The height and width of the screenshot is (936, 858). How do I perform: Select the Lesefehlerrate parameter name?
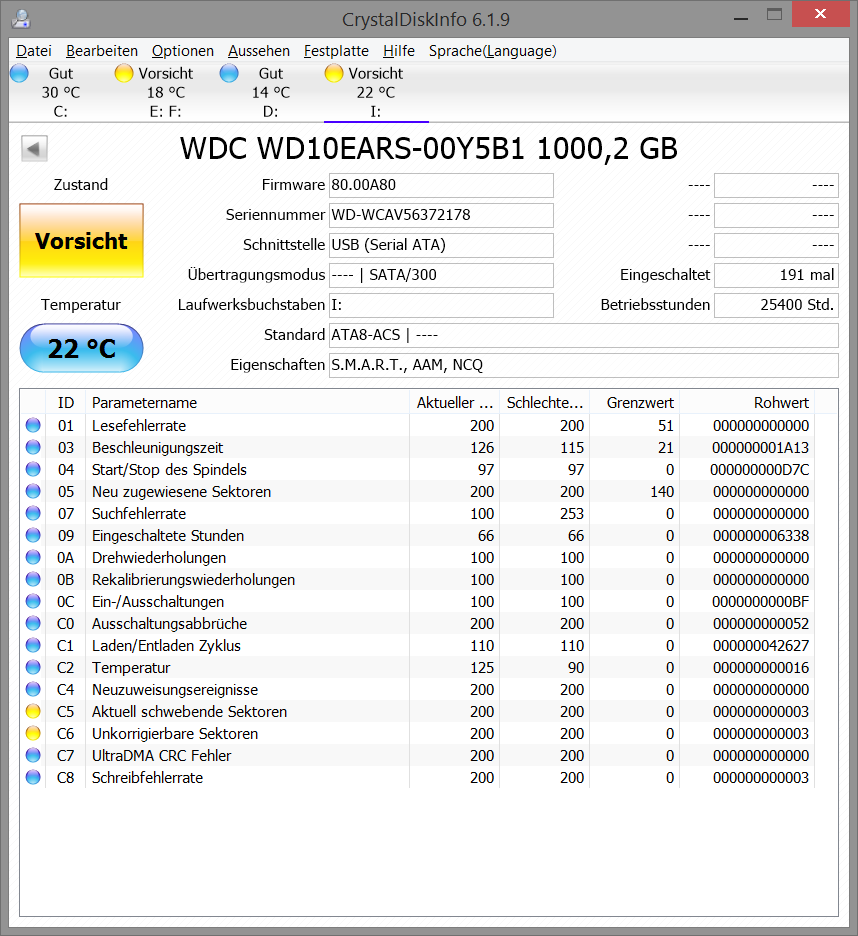coord(139,426)
